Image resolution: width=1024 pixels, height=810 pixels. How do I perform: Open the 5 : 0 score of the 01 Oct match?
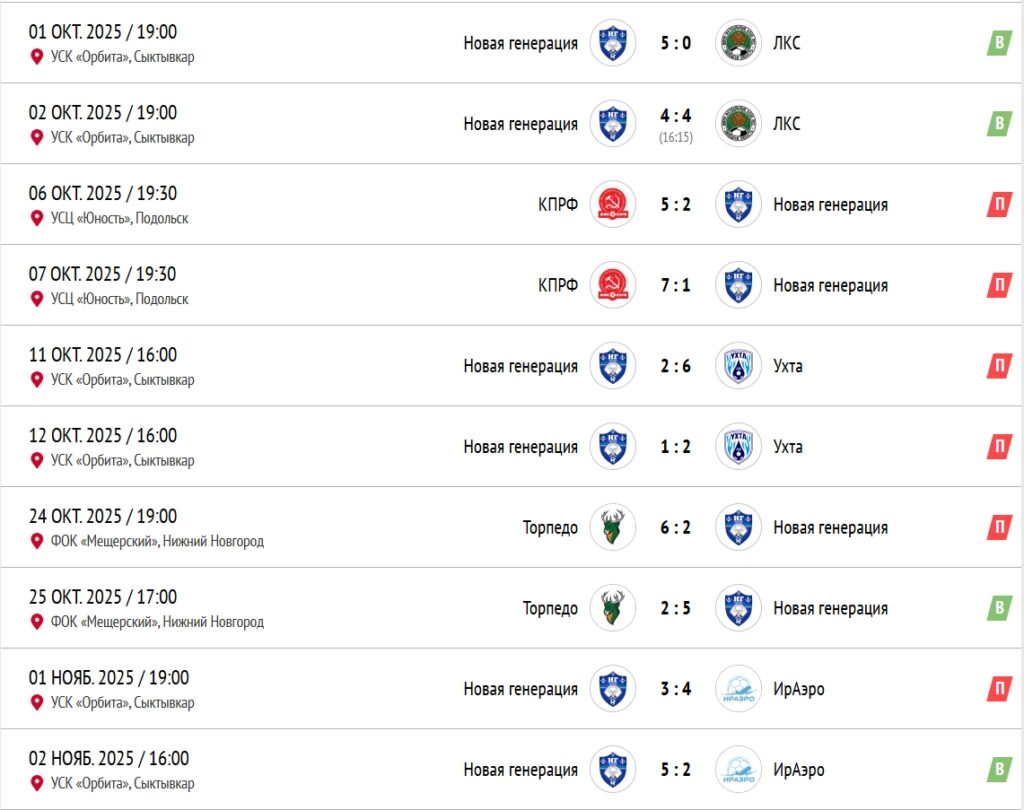(x=675, y=43)
